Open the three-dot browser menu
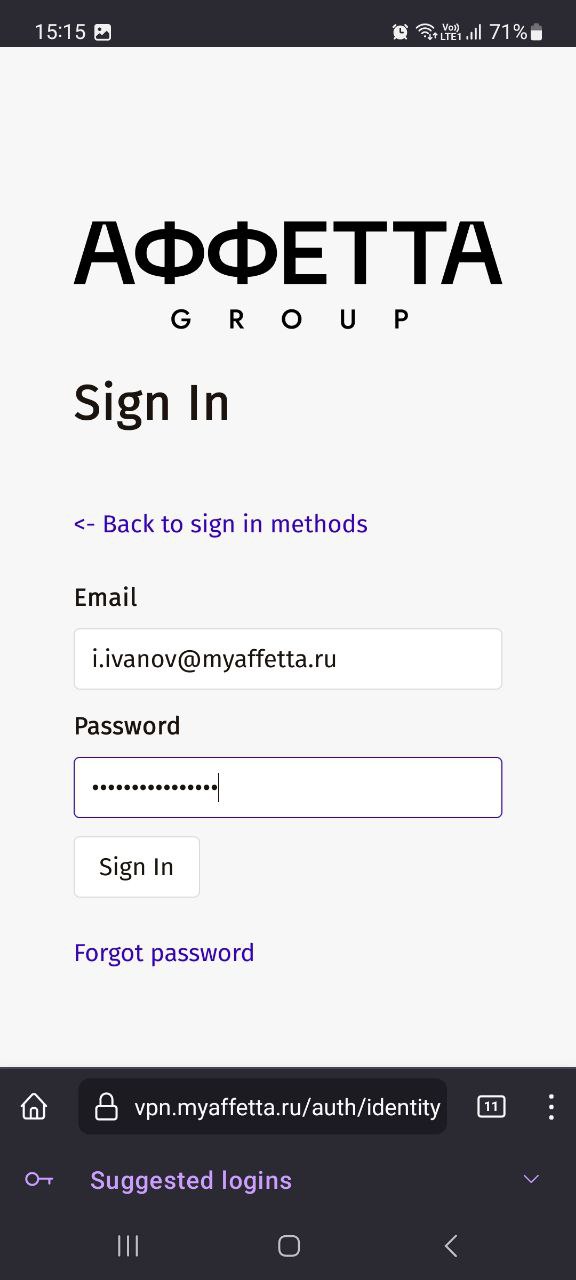Screen dimensions: 576x1280 point(550,1106)
